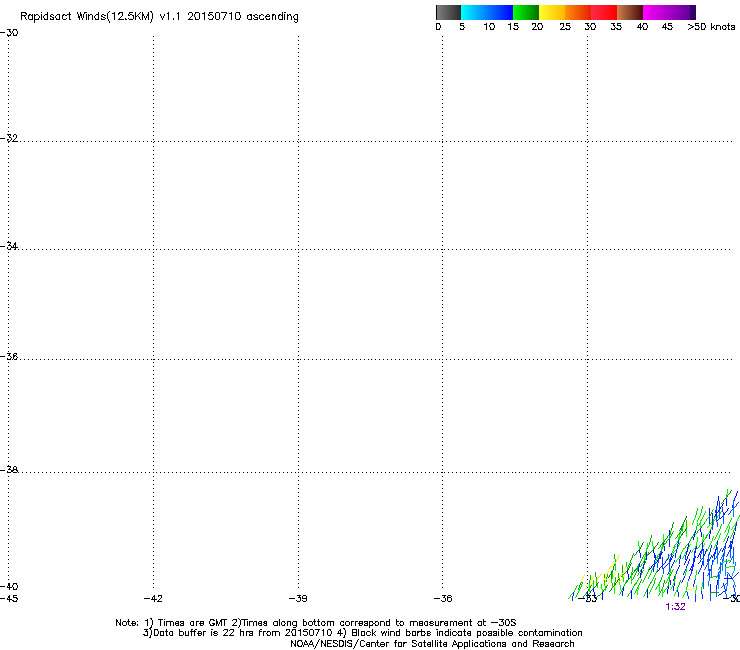Click the NOAA/NESDIS credit line
This screenshot has height=650, width=740.
(x=432, y=644)
